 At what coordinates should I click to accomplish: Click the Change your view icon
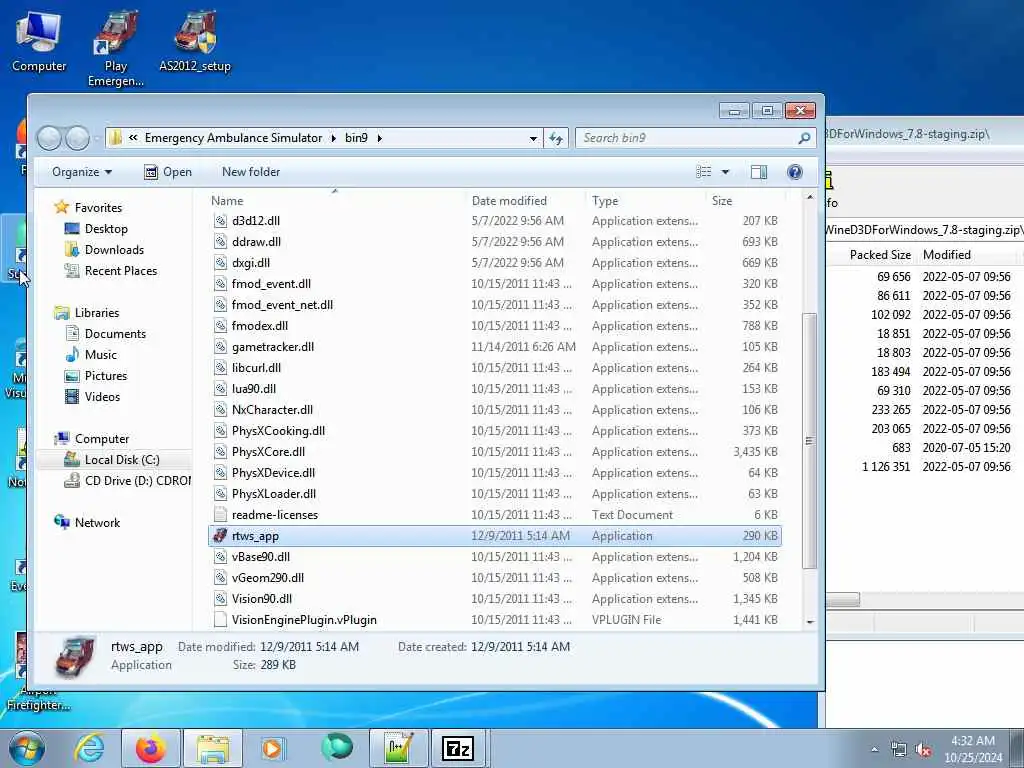pyautogui.click(x=703, y=172)
